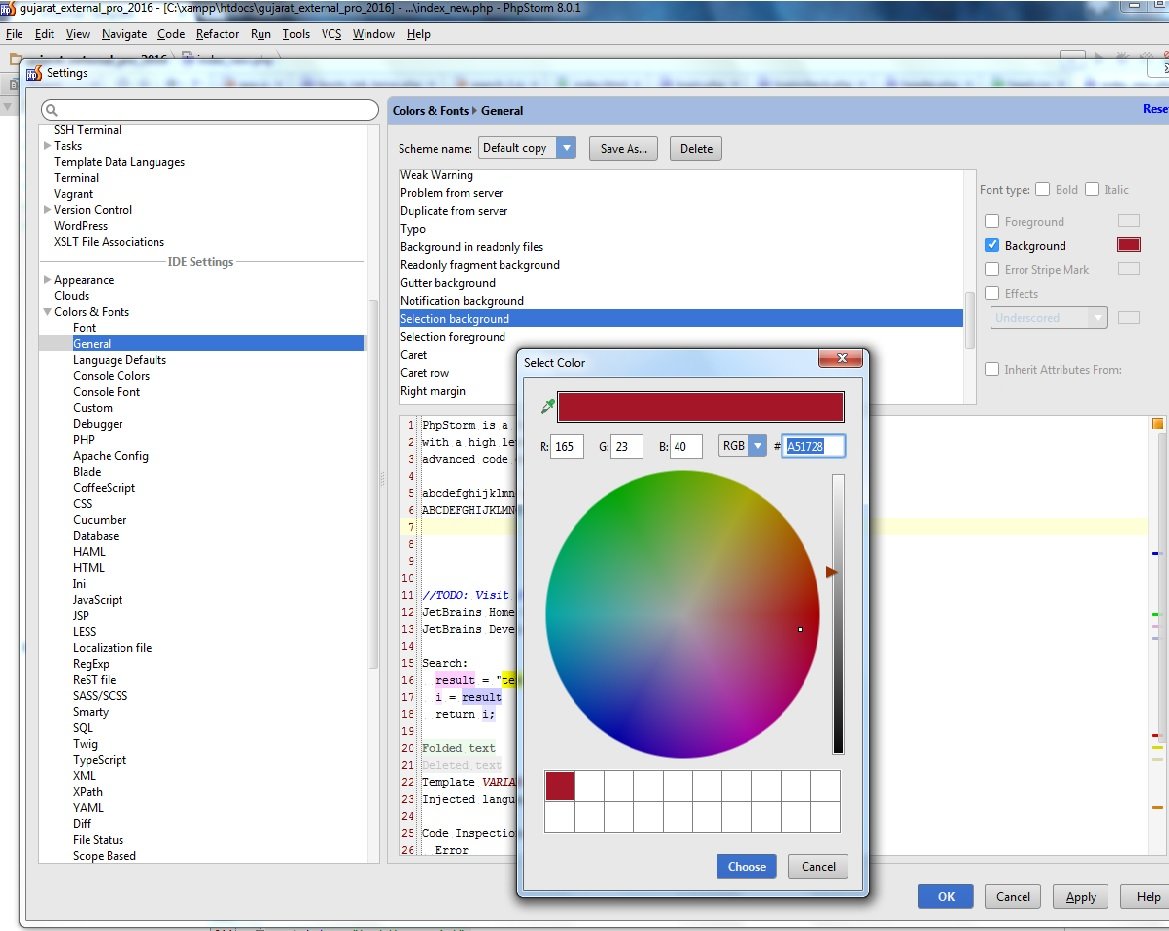Click the brightness slider arrow marker

point(831,572)
